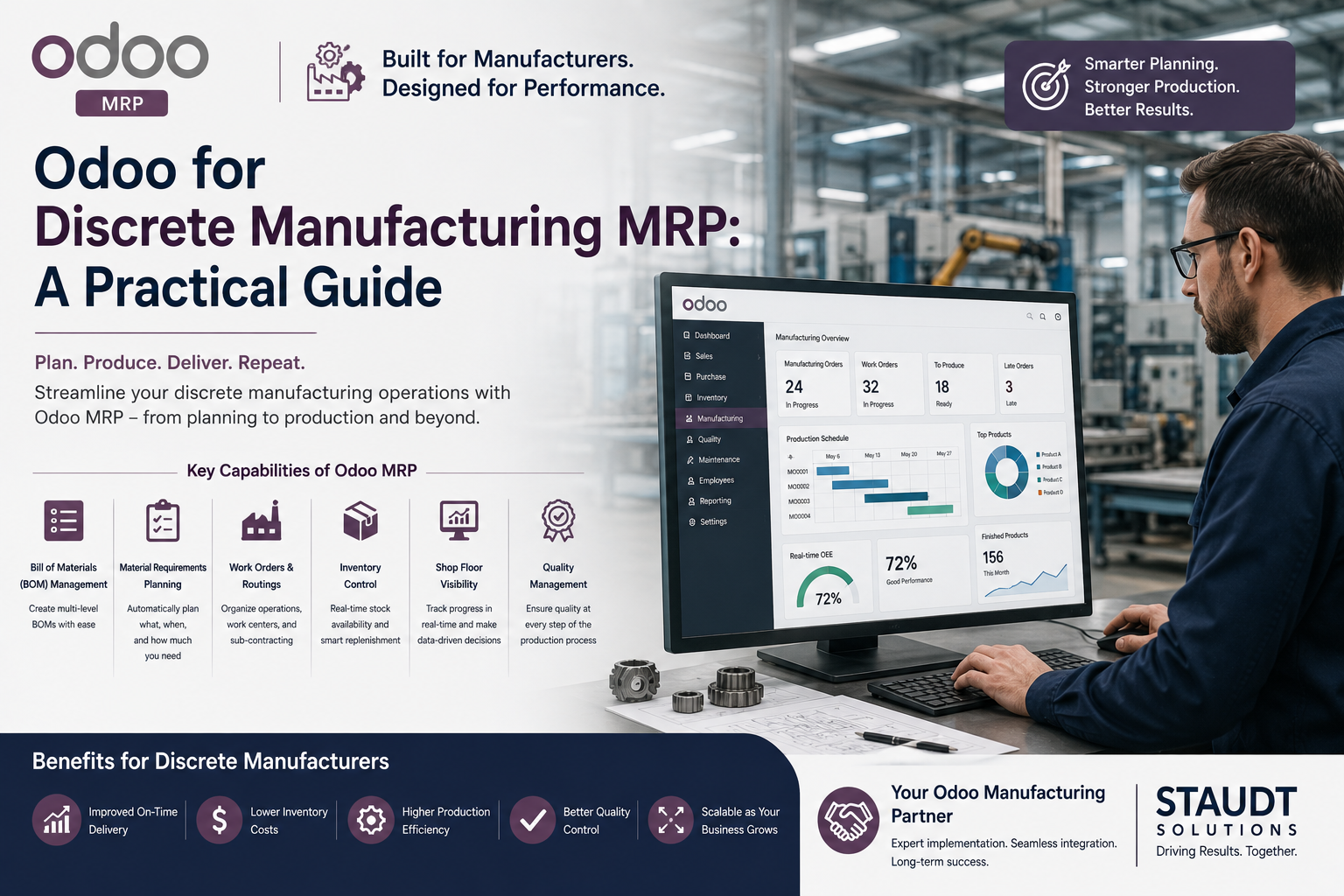Click the handshake icon near Odoo Manufacturing Partner
The image size is (1344, 896).
point(848,820)
